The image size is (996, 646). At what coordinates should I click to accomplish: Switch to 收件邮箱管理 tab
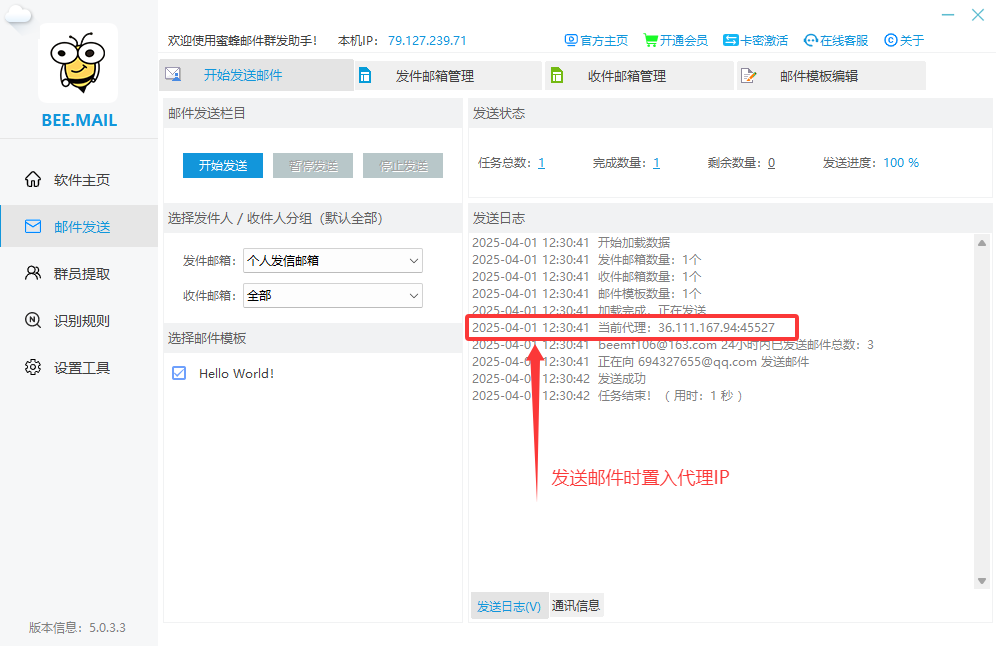pos(640,76)
